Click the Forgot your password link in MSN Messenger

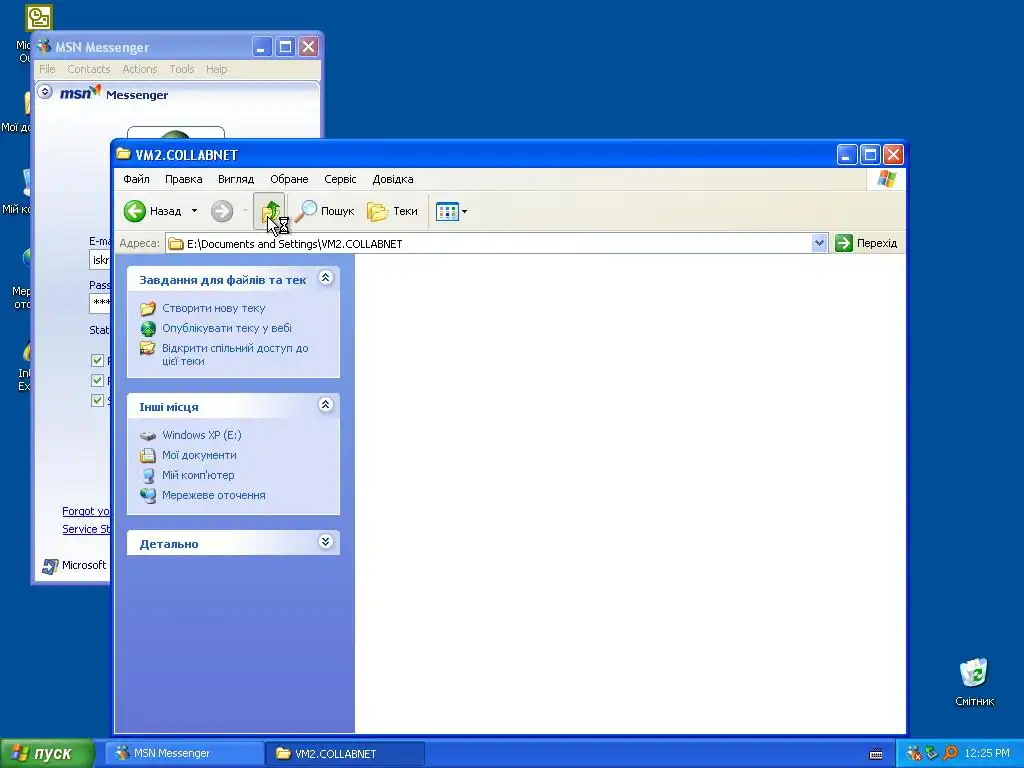pos(86,511)
